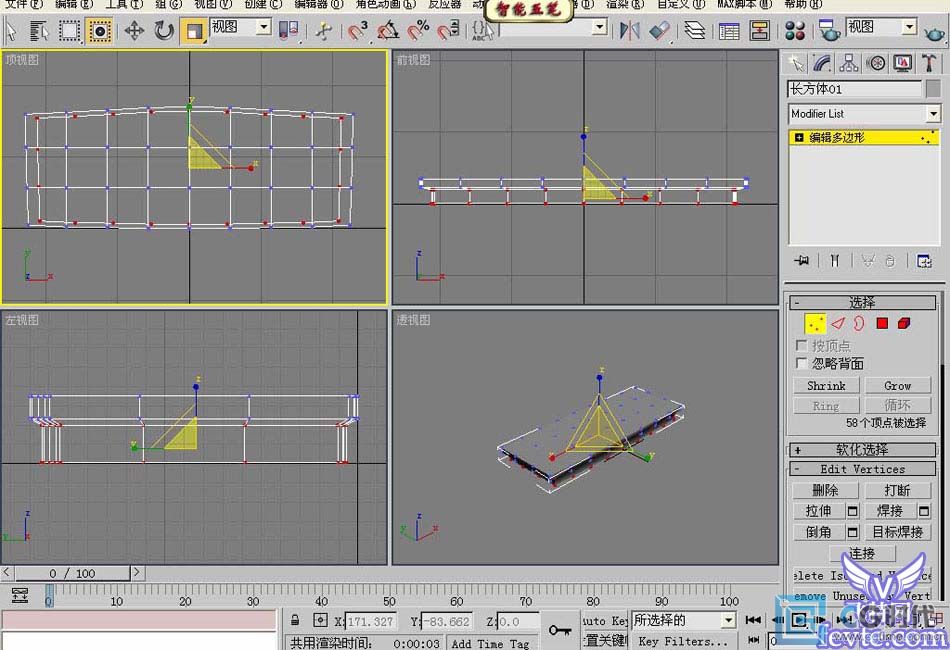Toggle Window/Crossing selection mode

coord(99,30)
